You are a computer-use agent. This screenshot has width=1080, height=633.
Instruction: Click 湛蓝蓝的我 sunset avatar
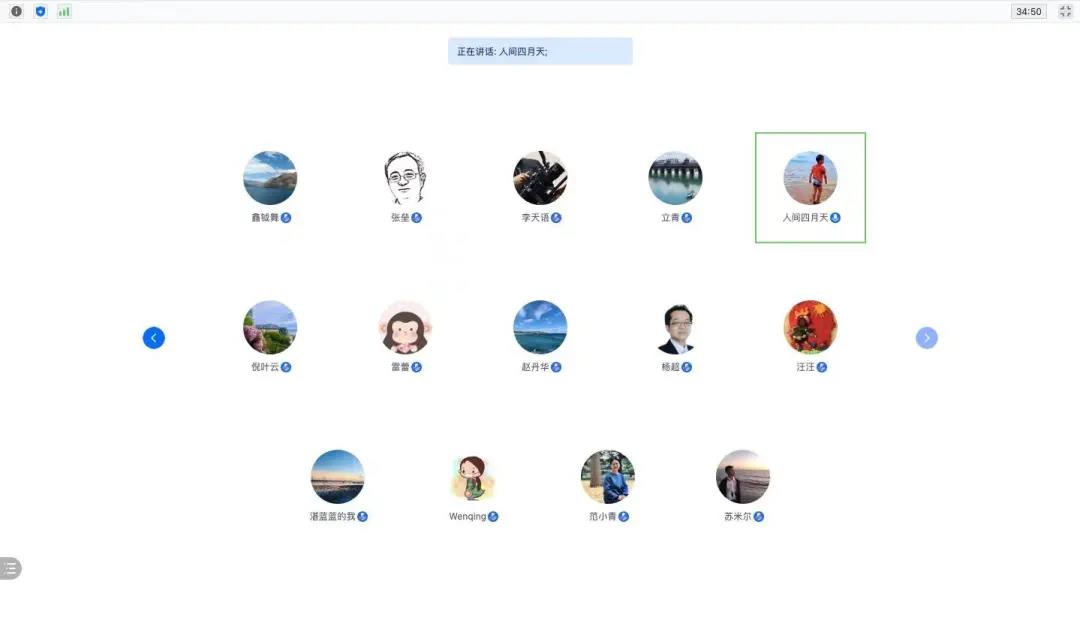click(x=338, y=477)
